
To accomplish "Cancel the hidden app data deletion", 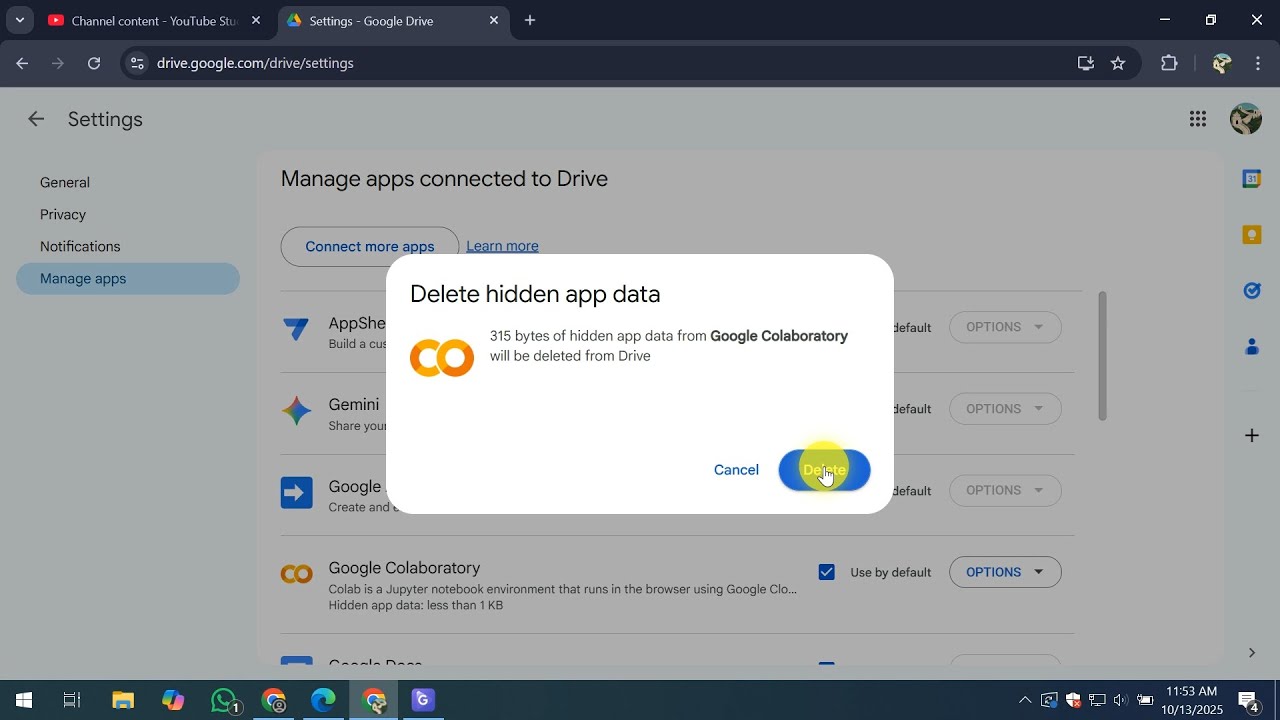I will pos(736,470).
